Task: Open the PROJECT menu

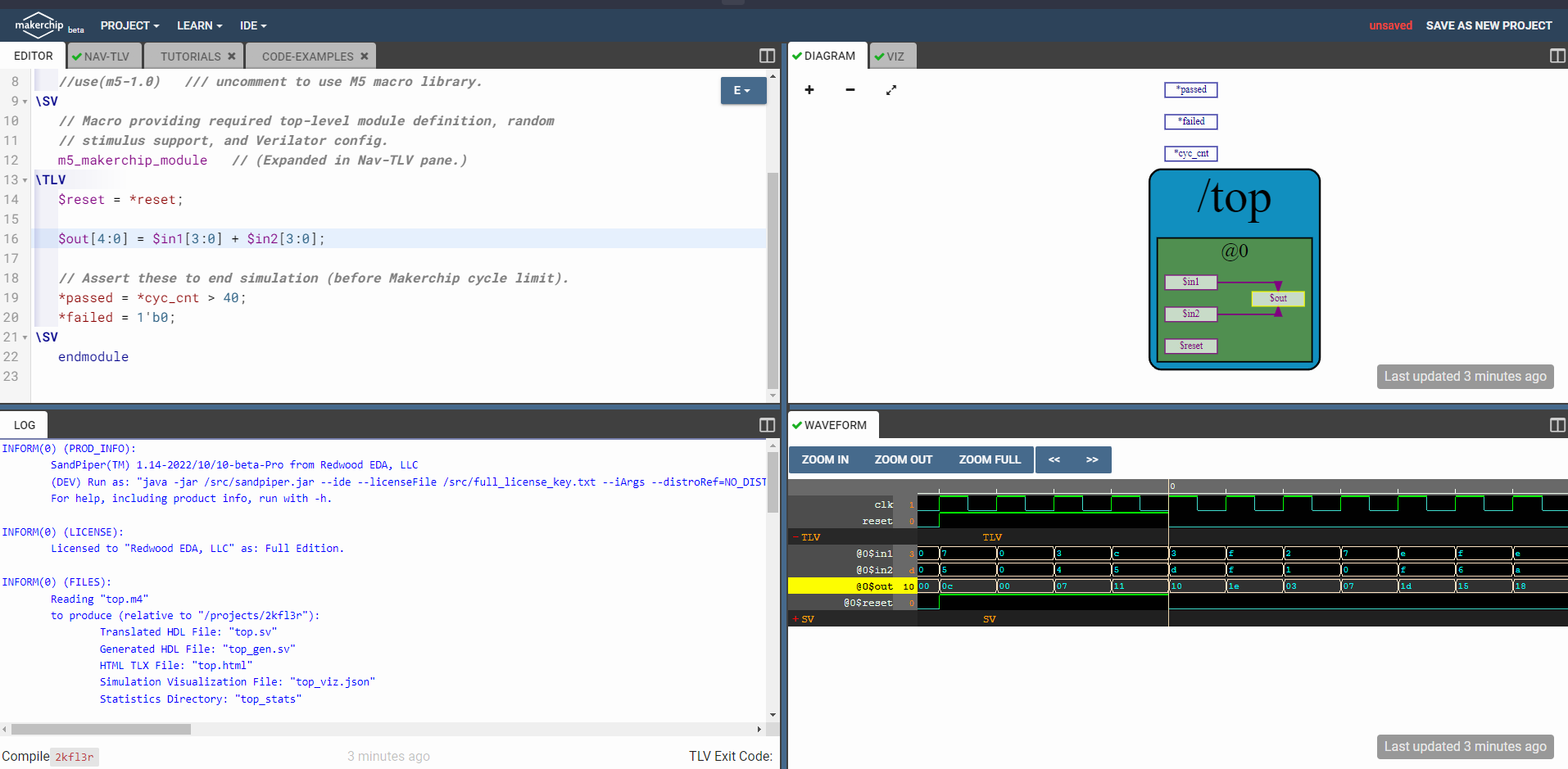Action: [129, 25]
